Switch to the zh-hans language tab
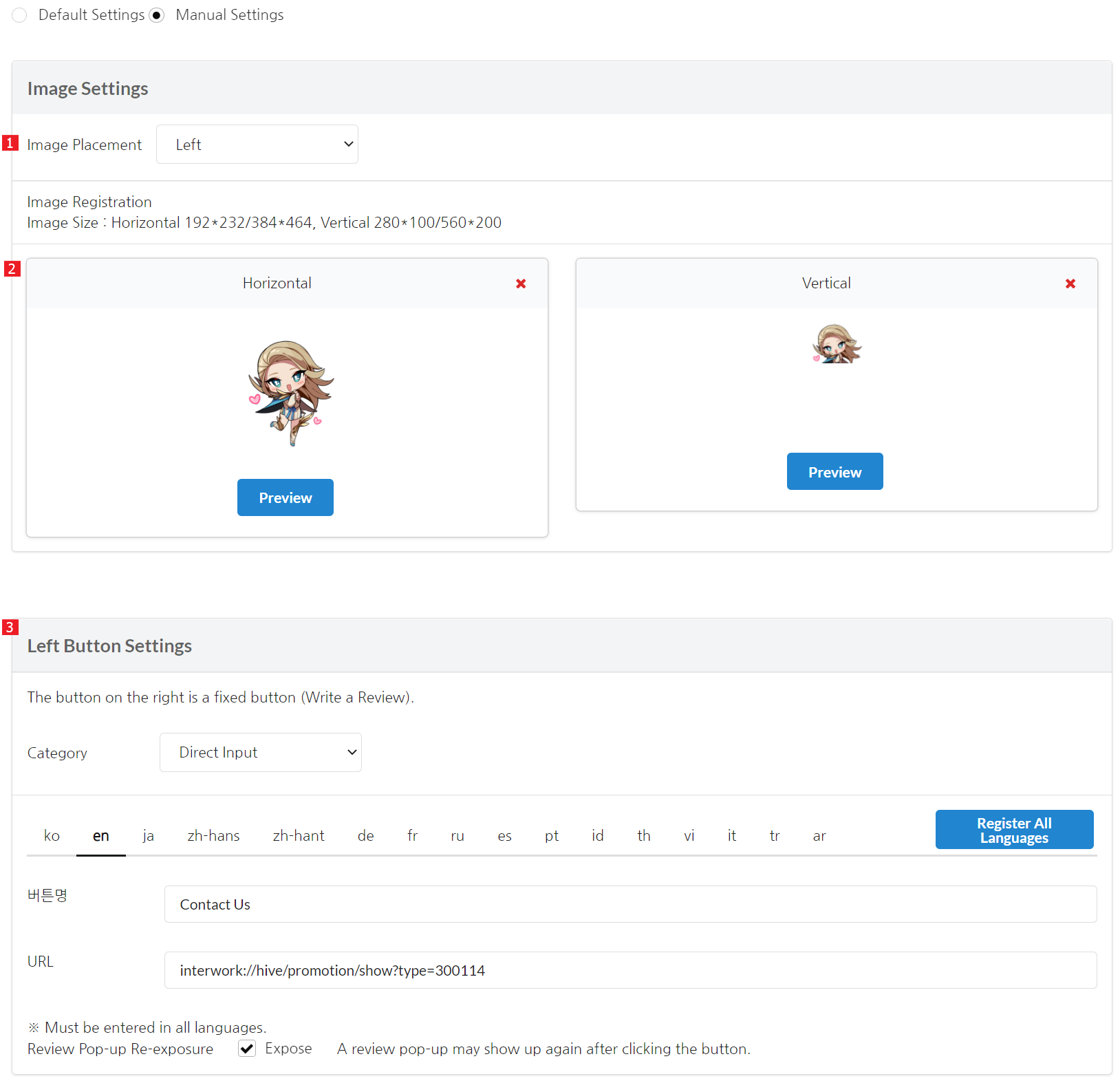Screen dimensions: 1120x1083 (x=213, y=835)
